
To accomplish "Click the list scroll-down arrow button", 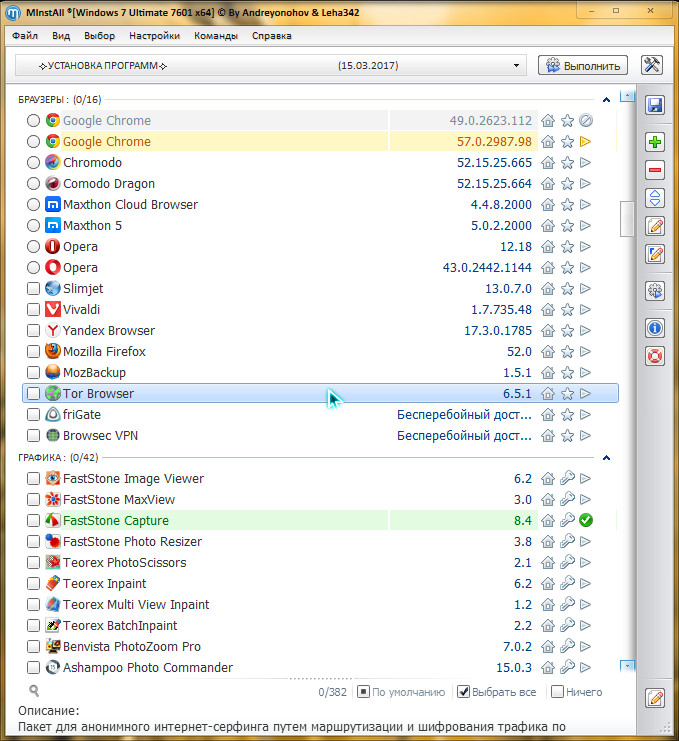I will [627, 665].
